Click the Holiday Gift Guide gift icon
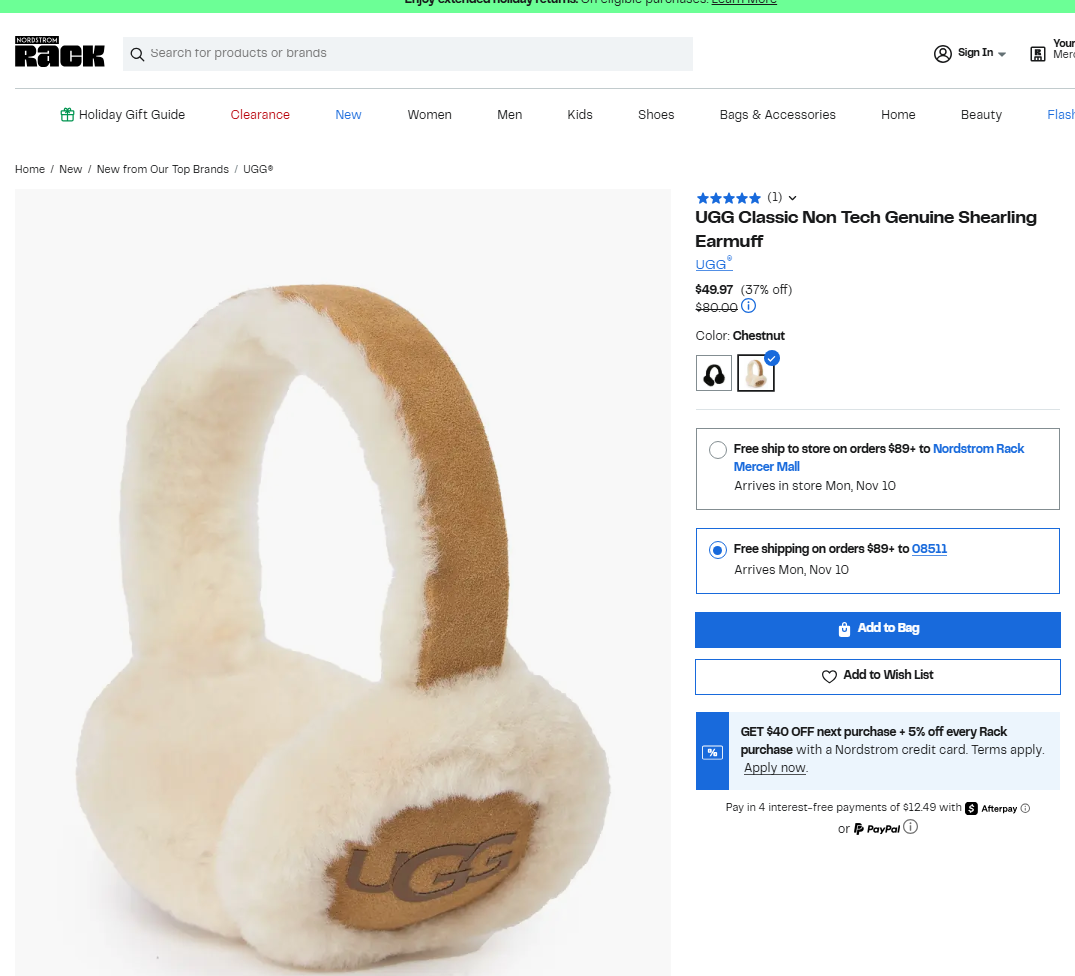The height and width of the screenshot is (976, 1075). point(67,115)
